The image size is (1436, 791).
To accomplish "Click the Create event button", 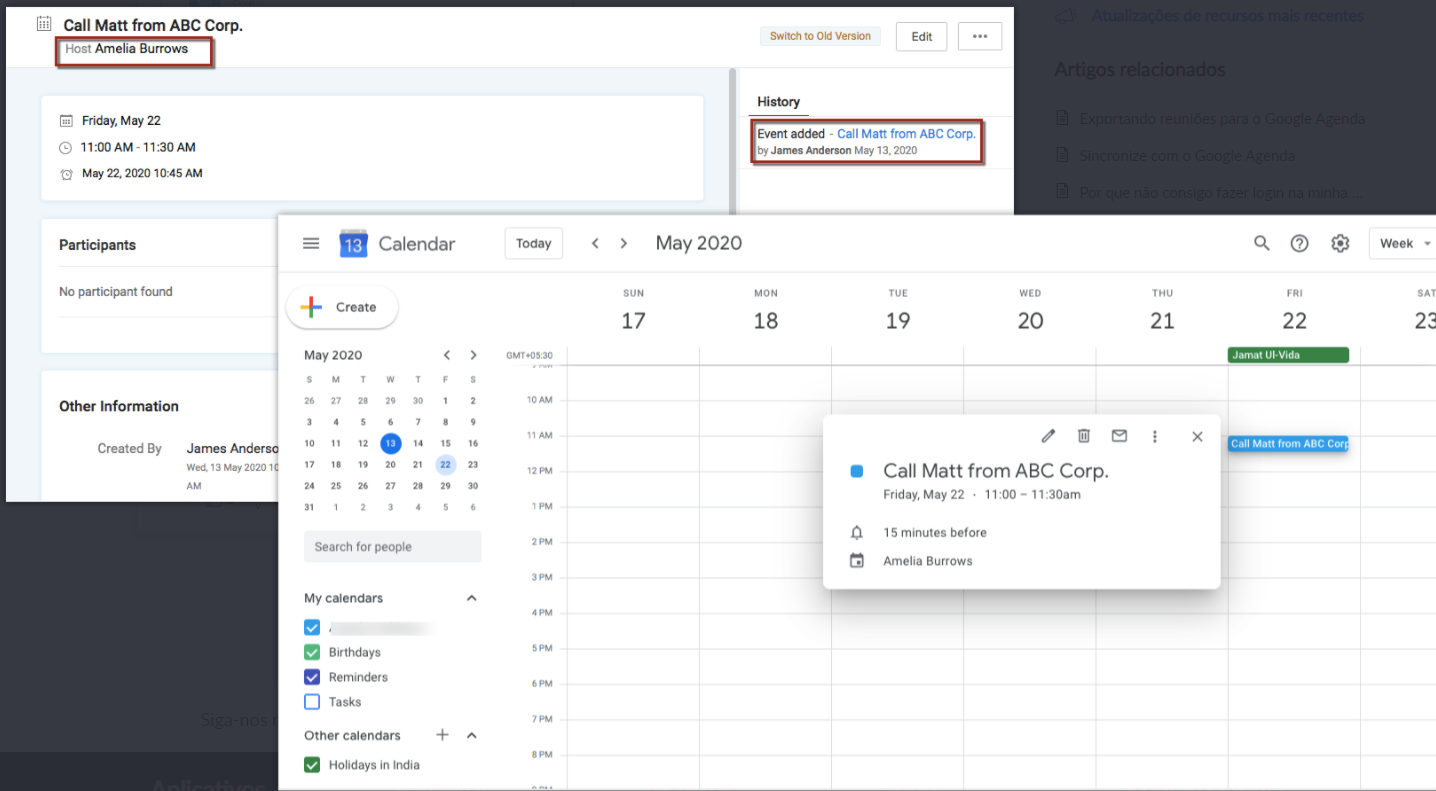I will pyautogui.click(x=342, y=307).
